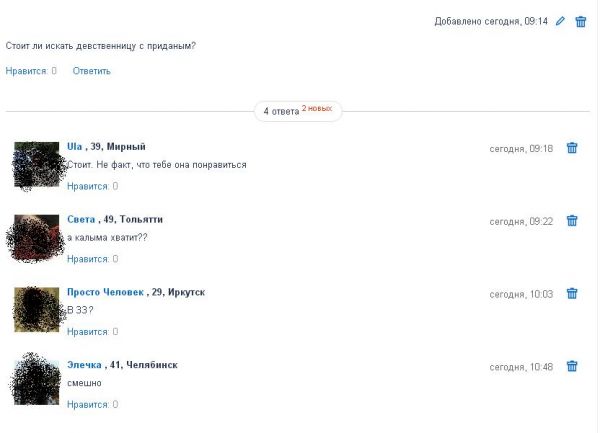Delete Просто Человек's answer with its trash icon
600x433 pixels.
(572, 293)
